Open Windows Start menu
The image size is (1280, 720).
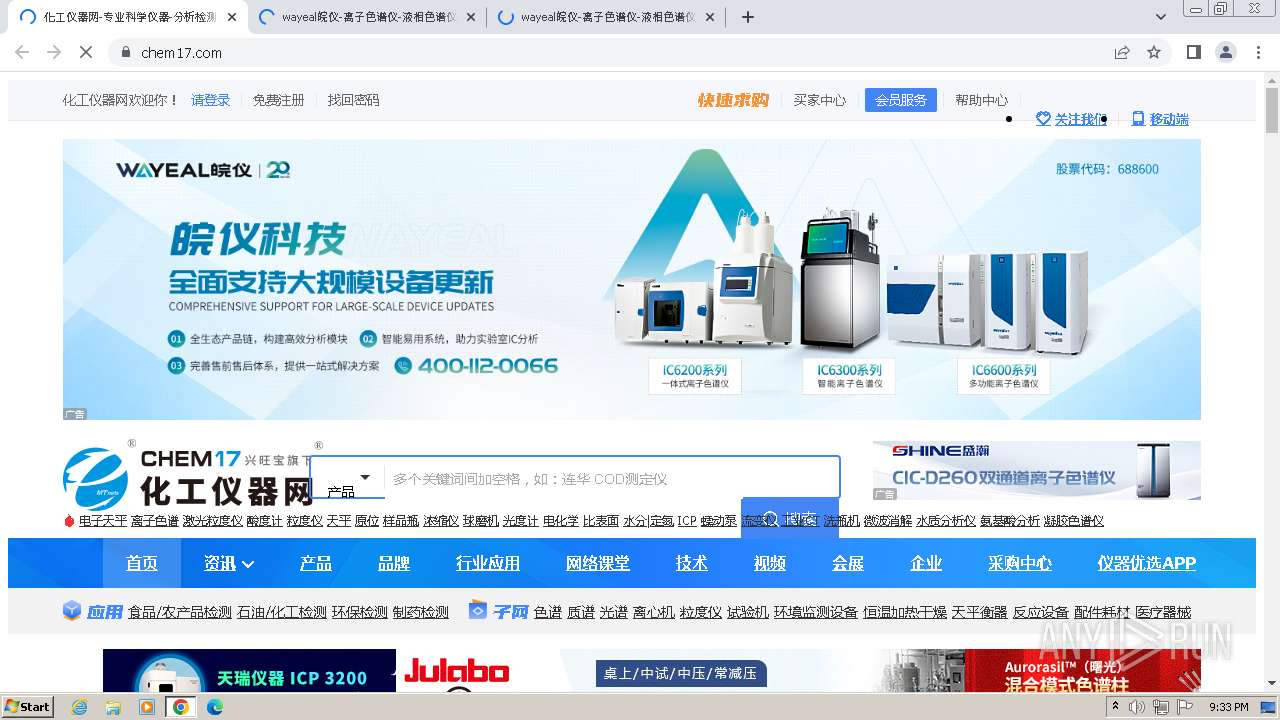click(28, 706)
